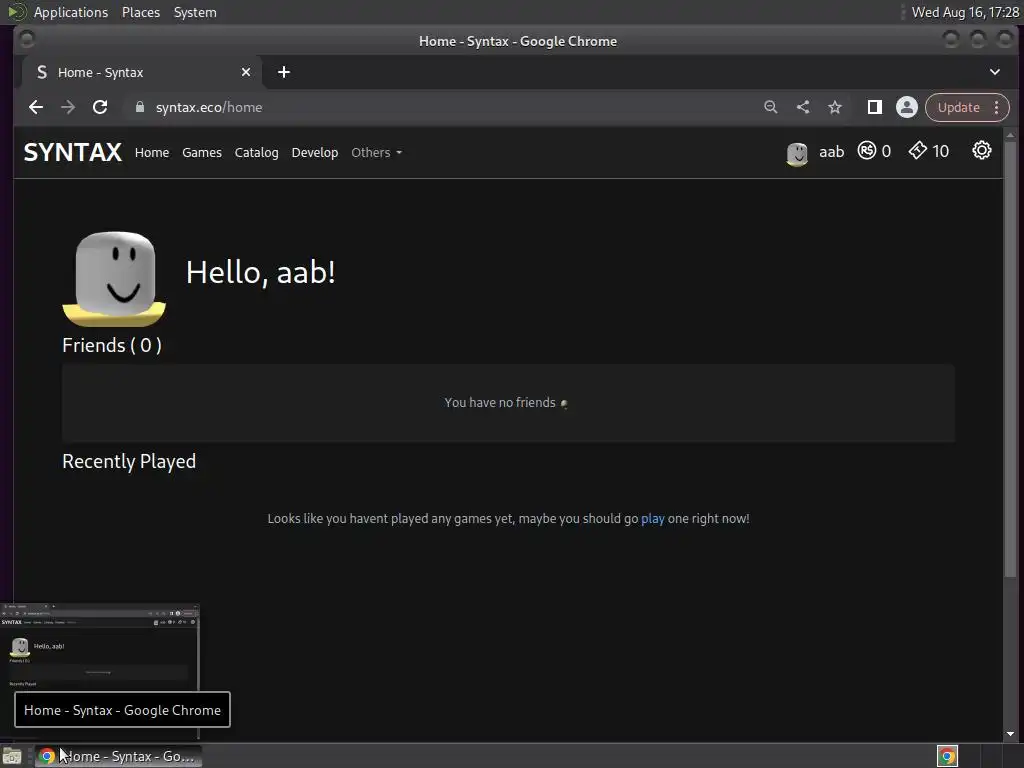Open the Develop page

[315, 152]
